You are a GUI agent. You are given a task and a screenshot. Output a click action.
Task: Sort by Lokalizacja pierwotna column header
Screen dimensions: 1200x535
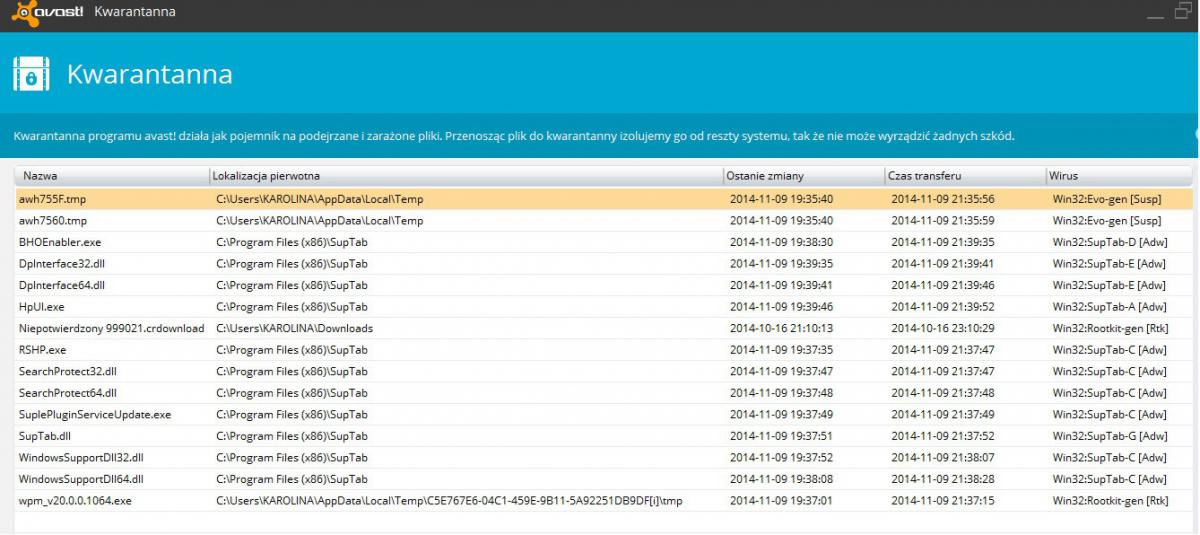[465, 176]
